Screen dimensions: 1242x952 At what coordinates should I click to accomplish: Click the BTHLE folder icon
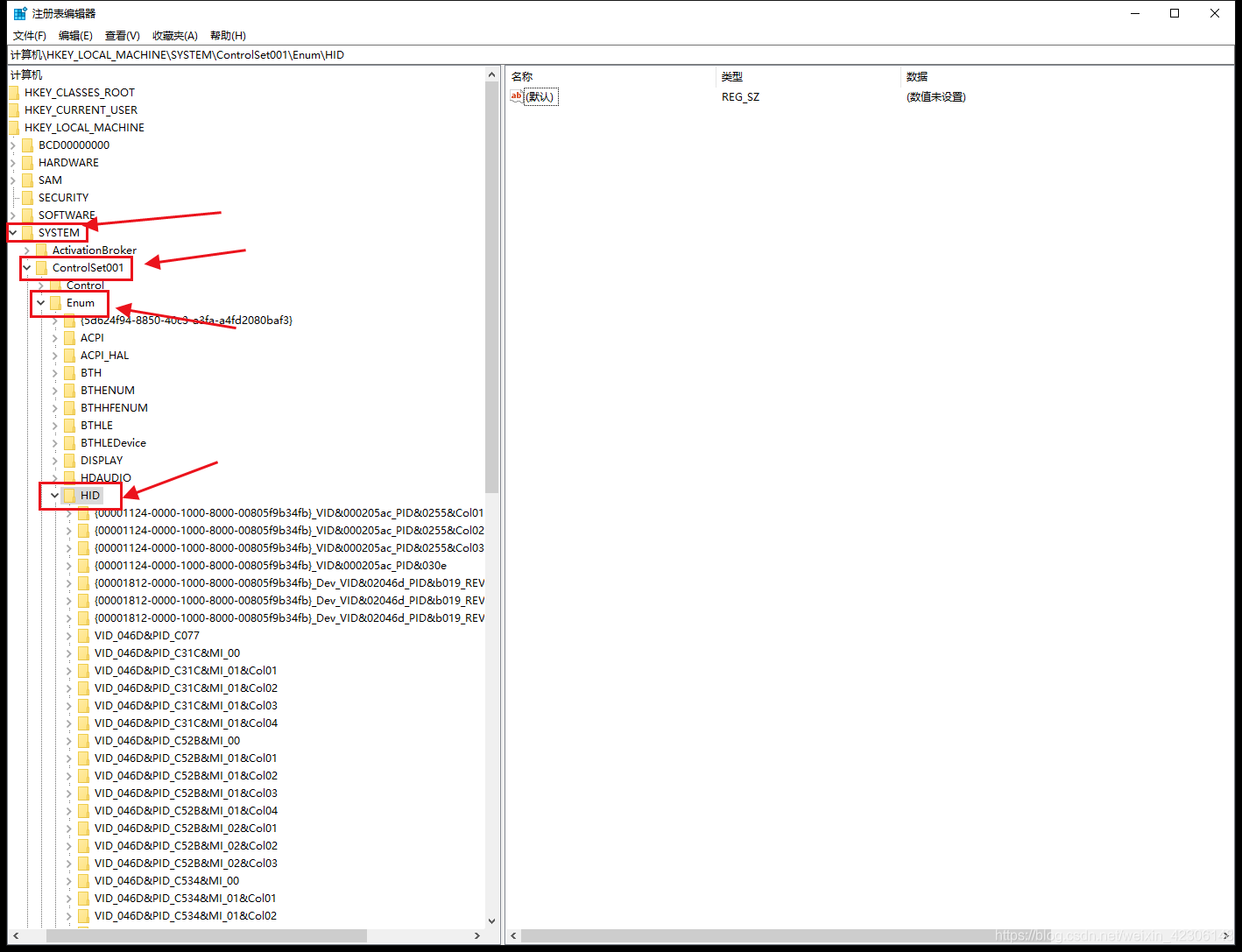point(69,425)
